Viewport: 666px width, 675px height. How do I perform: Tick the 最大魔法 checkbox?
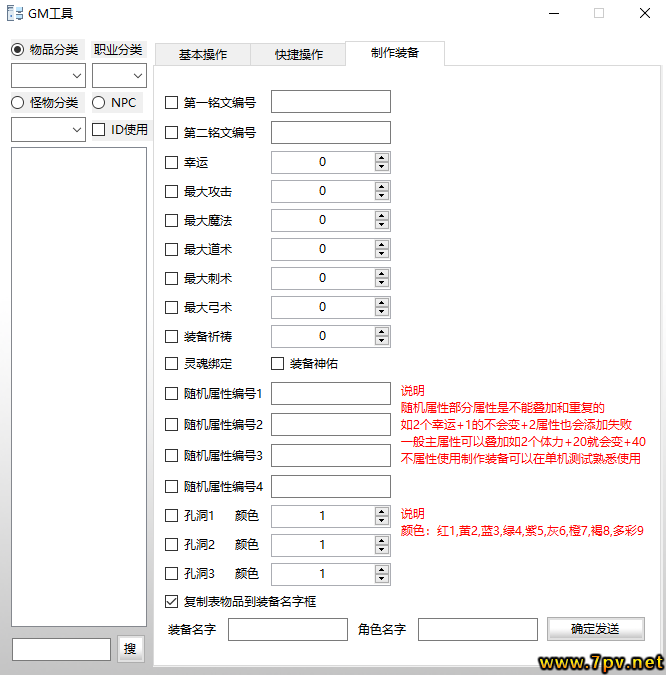click(x=171, y=220)
